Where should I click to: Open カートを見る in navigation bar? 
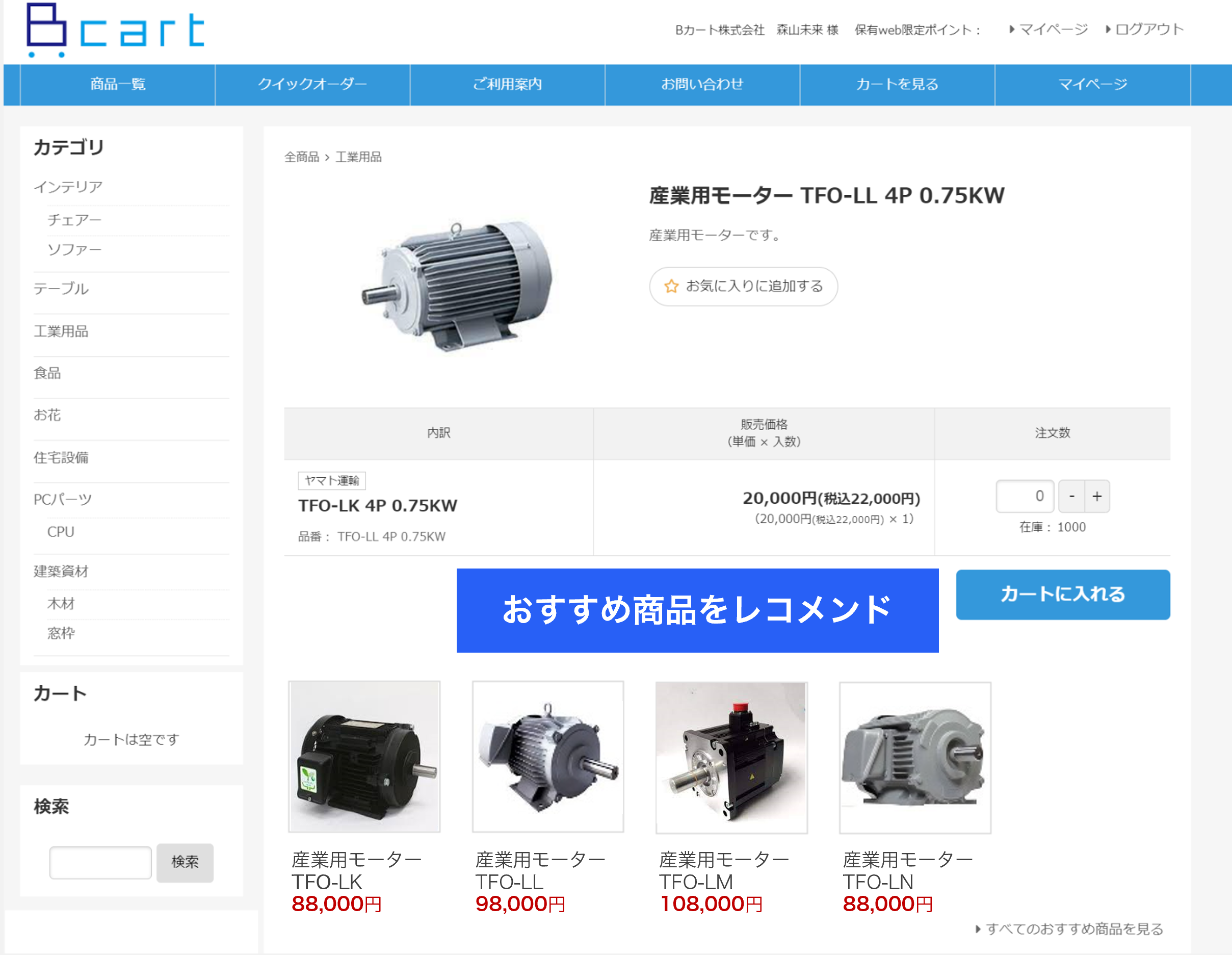[897, 85]
